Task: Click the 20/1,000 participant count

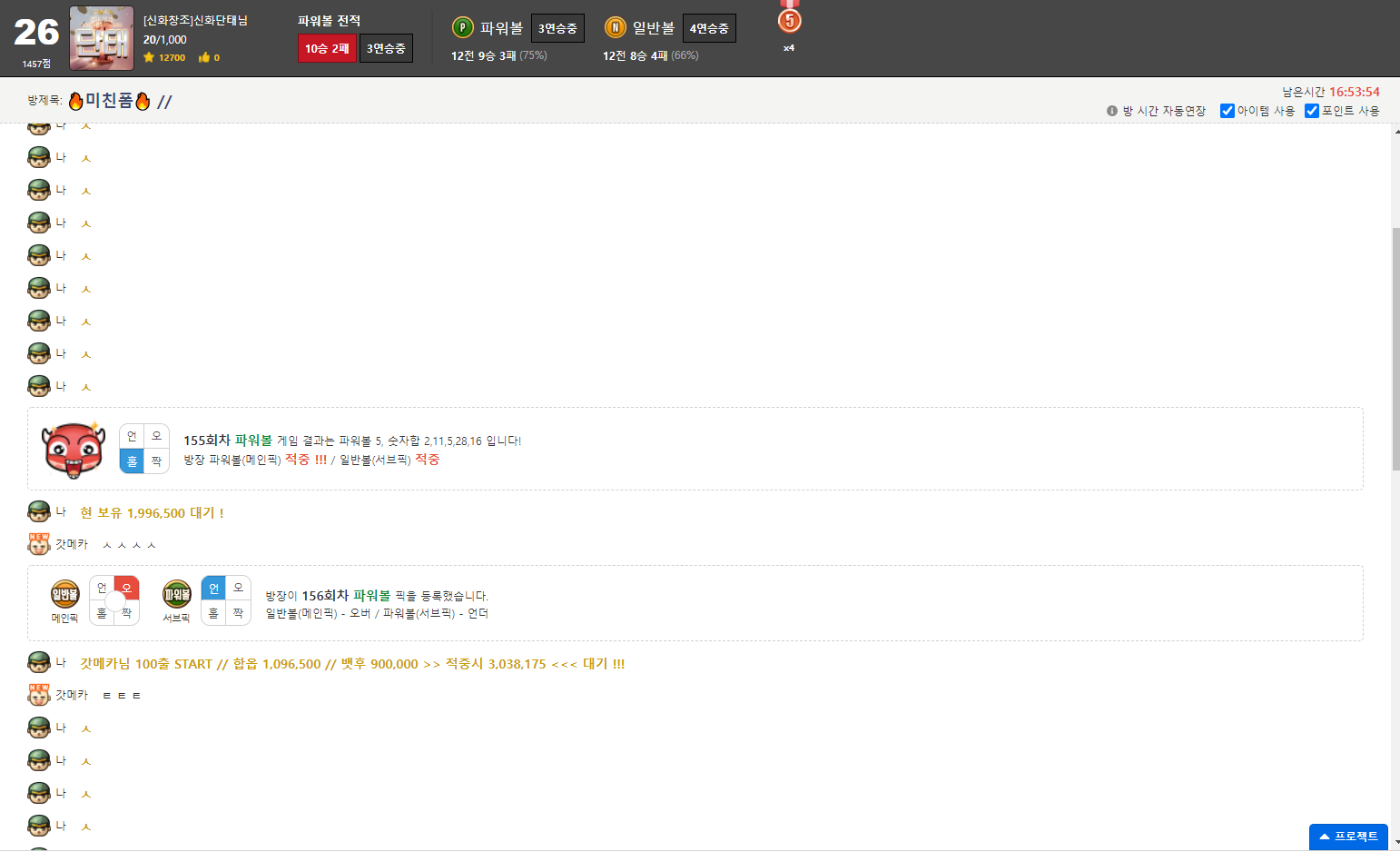Action: point(165,40)
